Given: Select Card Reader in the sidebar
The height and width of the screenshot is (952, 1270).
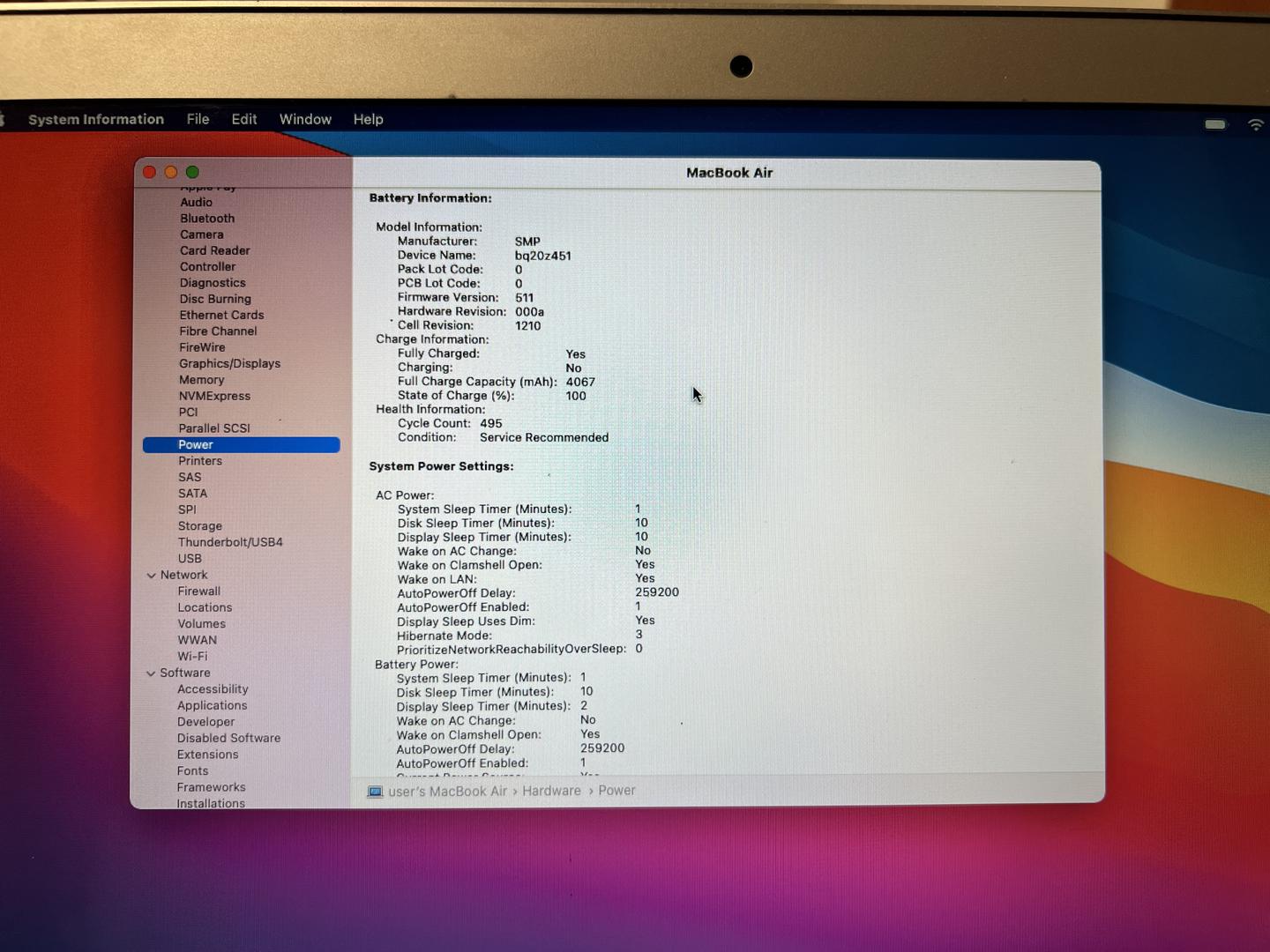Looking at the screenshot, I should point(215,250).
